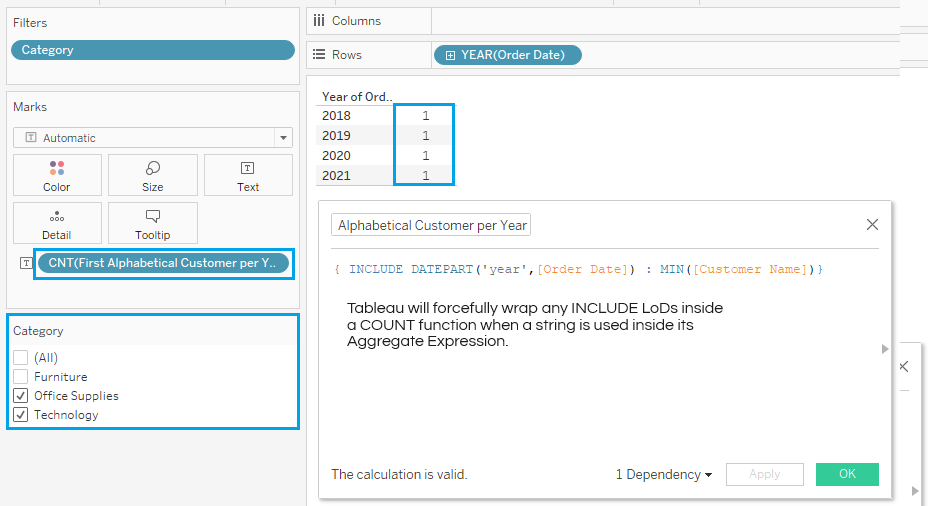The height and width of the screenshot is (506, 928).
Task: Click text icon beside CNT pill
Action: (x=26, y=263)
